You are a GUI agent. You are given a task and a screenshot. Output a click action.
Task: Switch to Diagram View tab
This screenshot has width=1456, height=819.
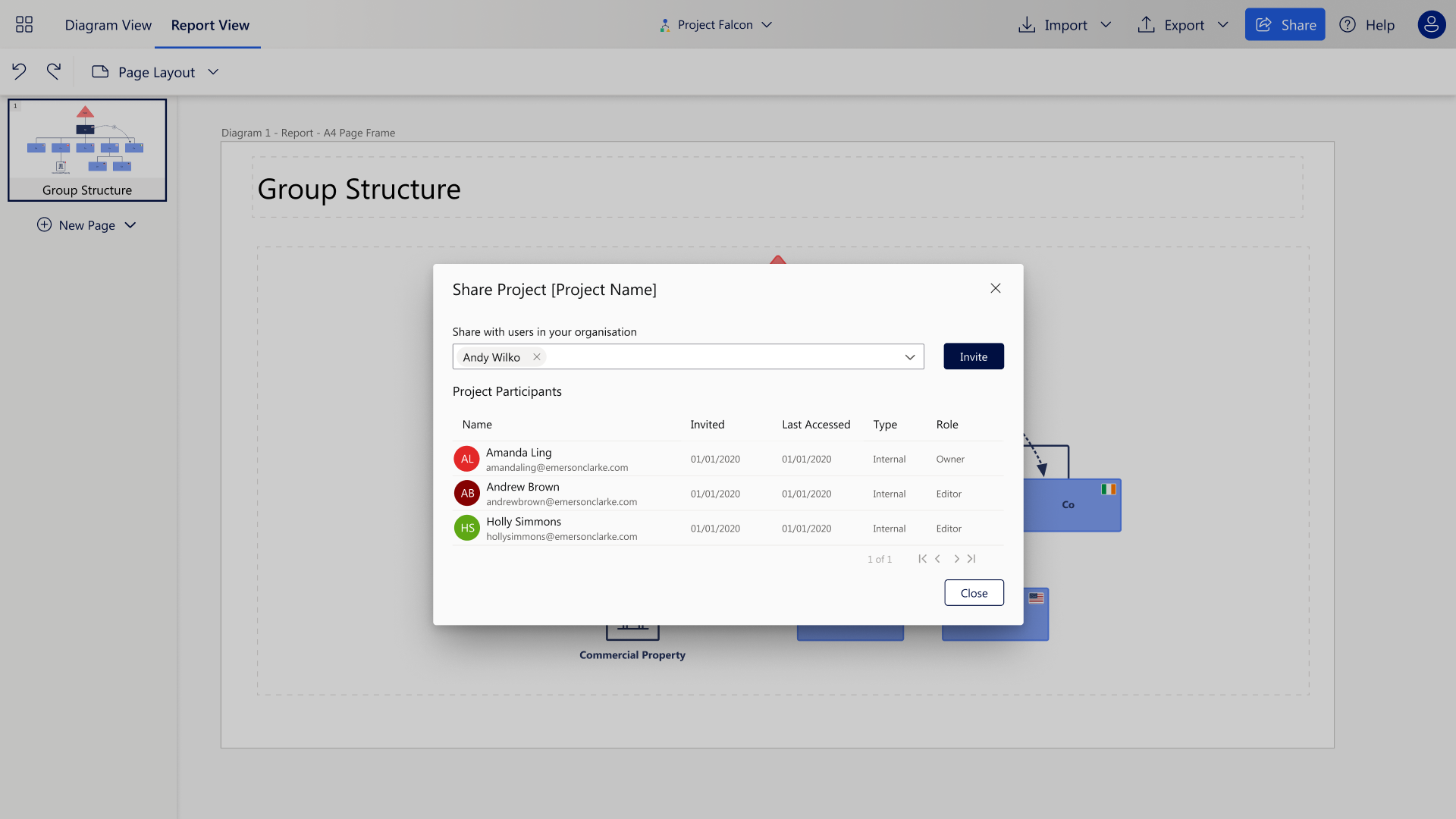[x=108, y=25]
